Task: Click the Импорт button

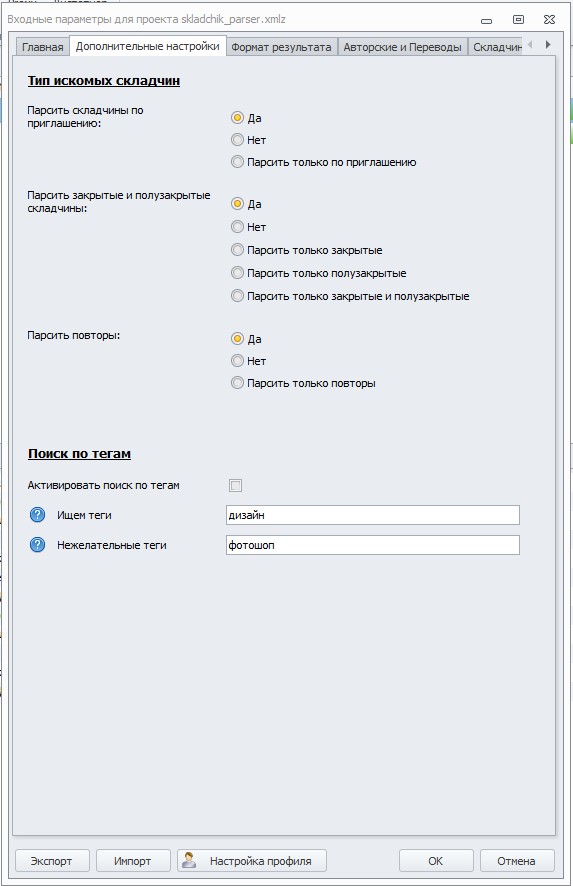Action: click(x=133, y=861)
